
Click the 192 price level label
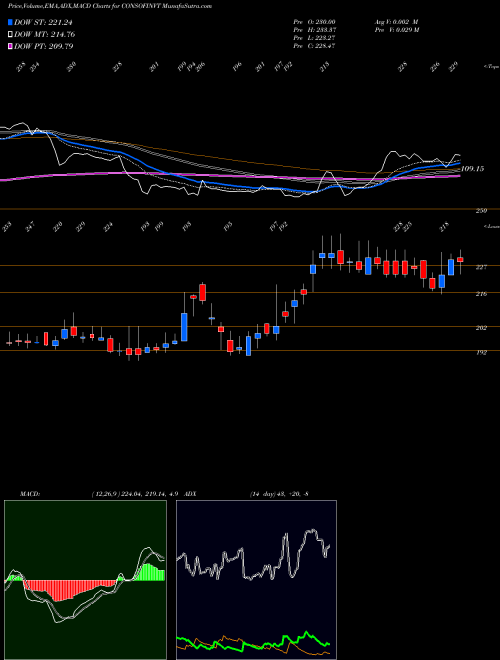(x=481, y=353)
